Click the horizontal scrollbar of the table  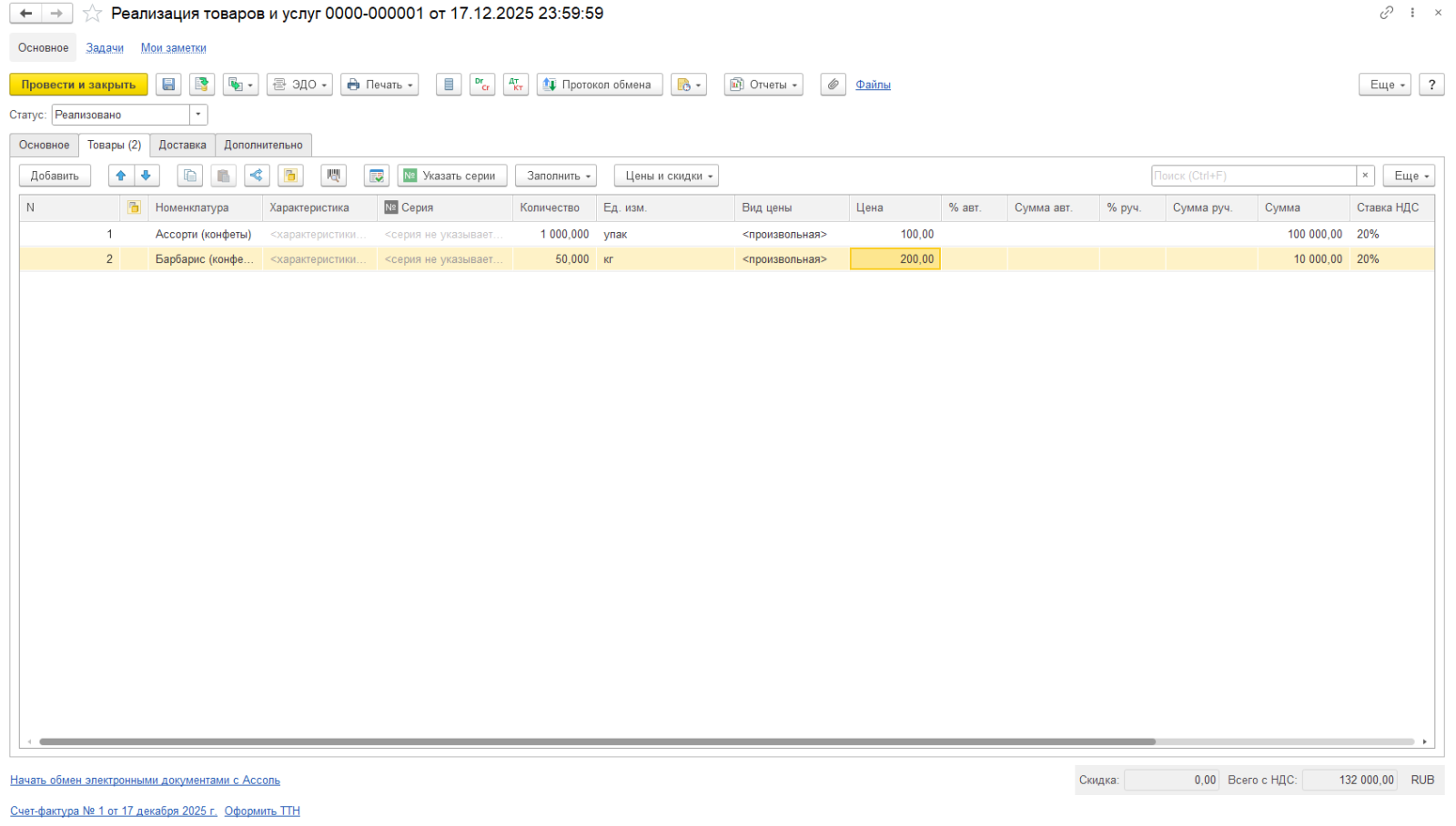(597, 741)
